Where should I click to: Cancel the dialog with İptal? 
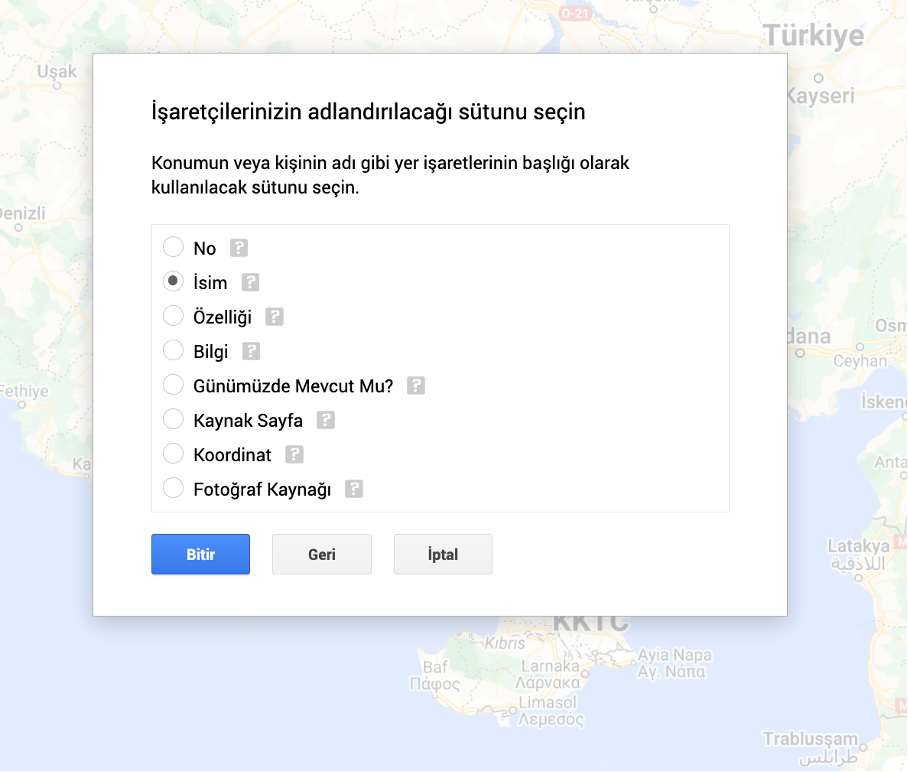point(443,554)
